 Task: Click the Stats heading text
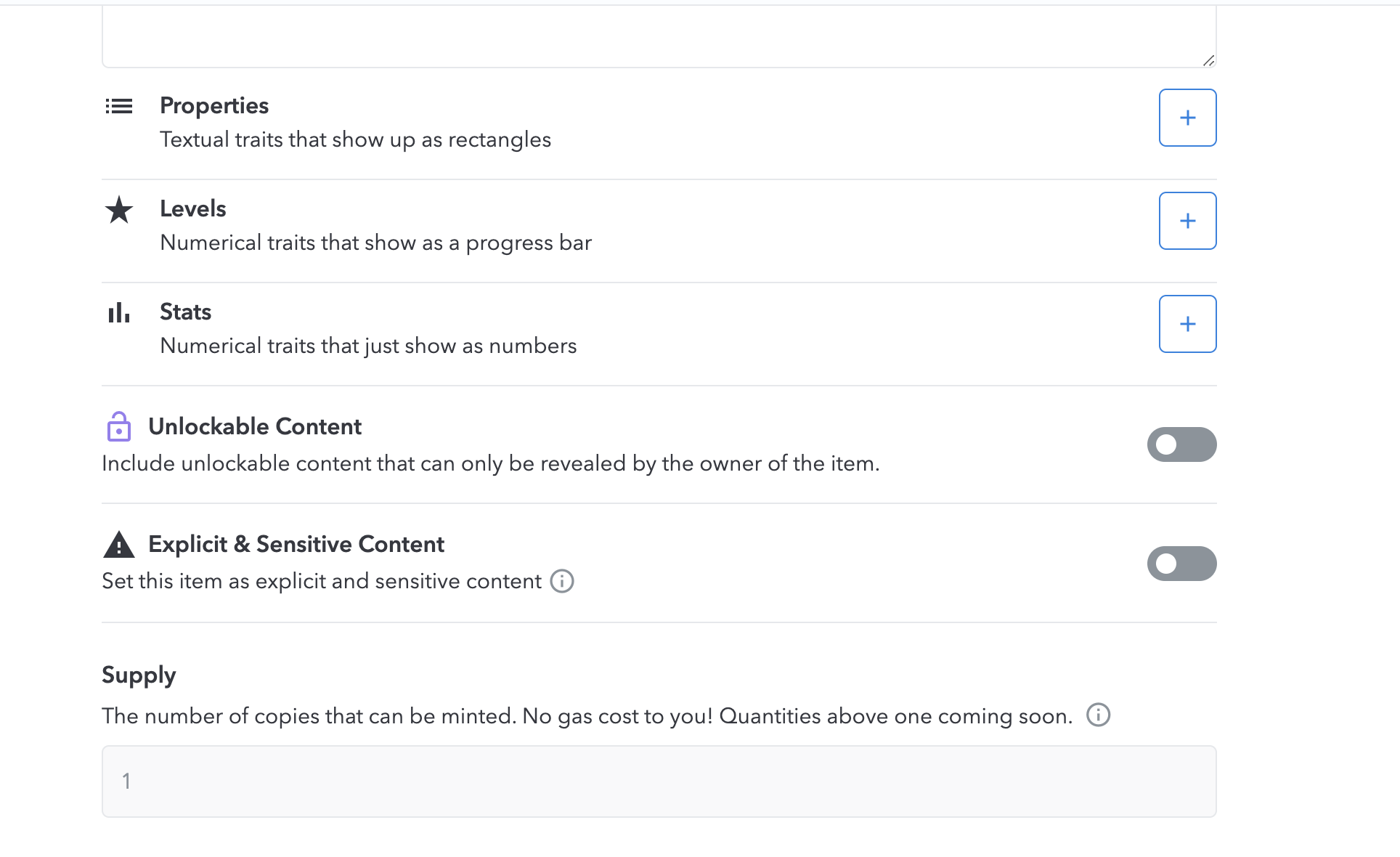pyautogui.click(x=186, y=312)
